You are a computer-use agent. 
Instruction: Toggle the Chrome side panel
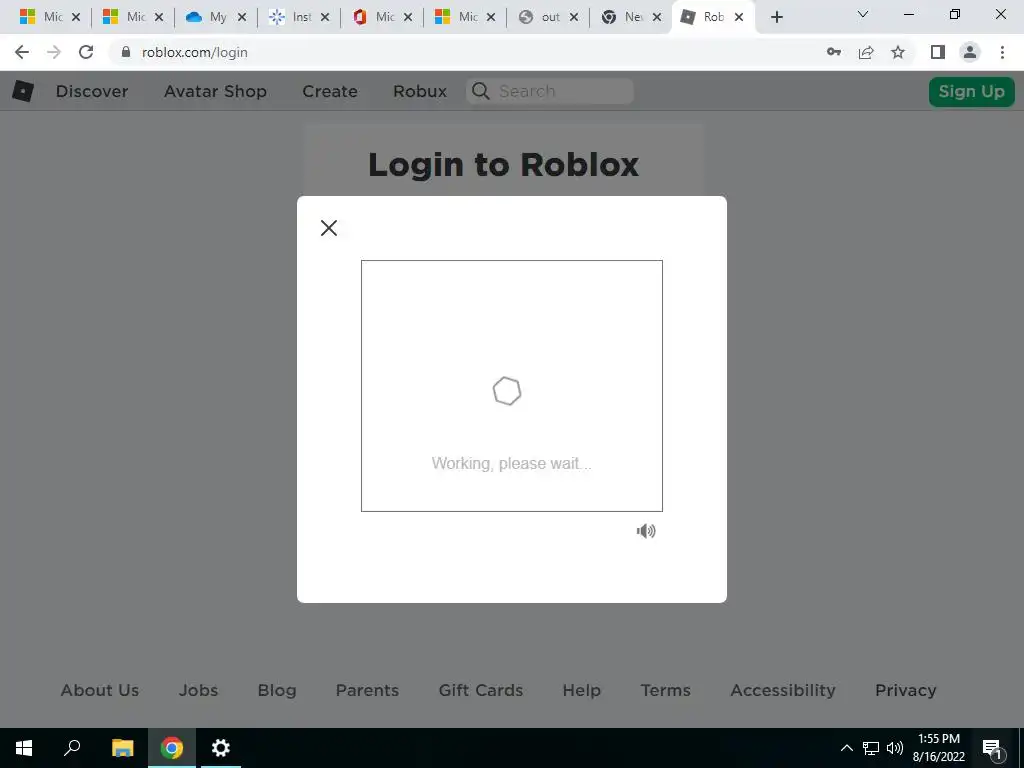pyautogui.click(x=938, y=52)
